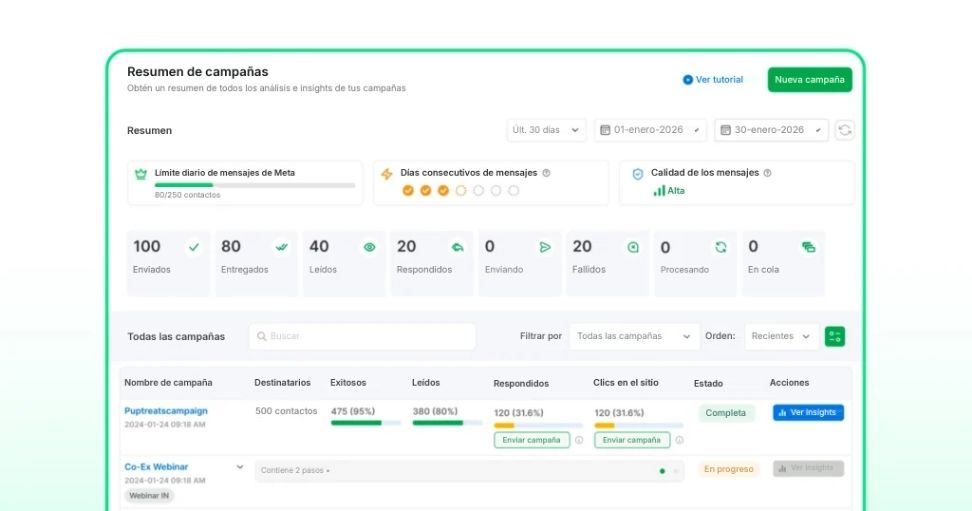Sort by Clics en el sitio column header
Image resolution: width=972 pixels, height=511 pixels.
(625, 383)
